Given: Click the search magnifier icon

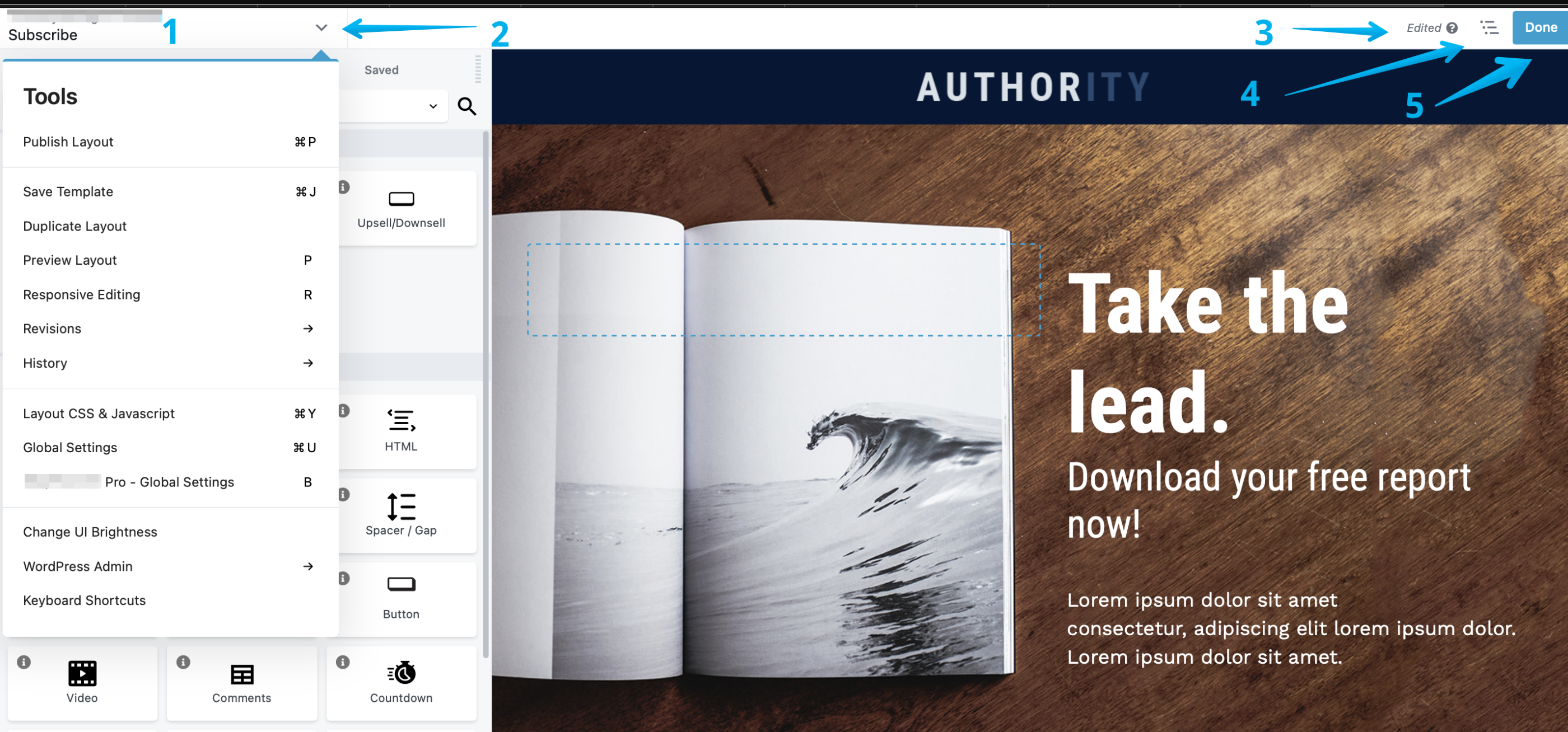Looking at the screenshot, I should tap(466, 106).
